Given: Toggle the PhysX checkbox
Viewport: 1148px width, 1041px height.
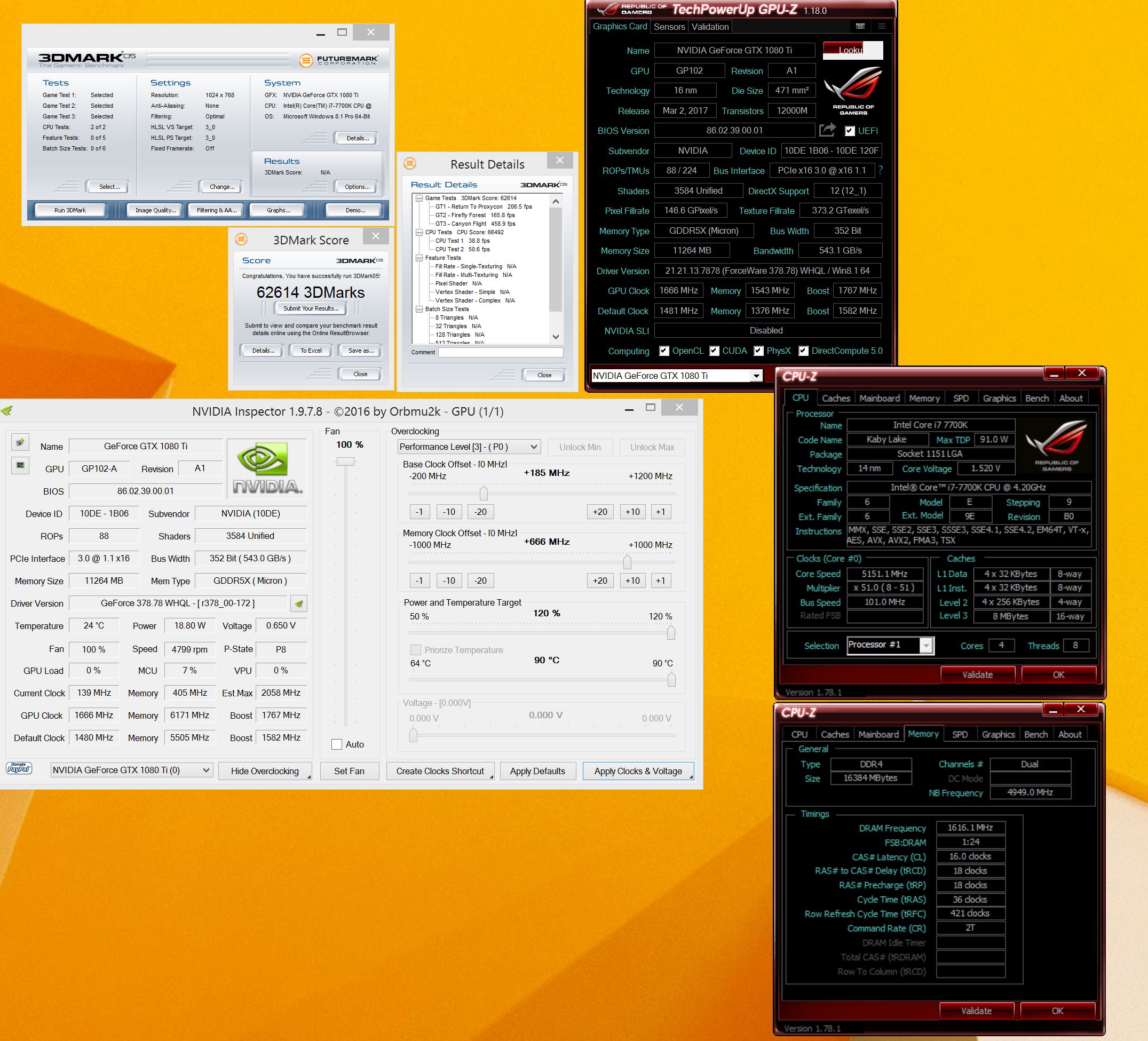Looking at the screenshot, I should tap(758, 351).
